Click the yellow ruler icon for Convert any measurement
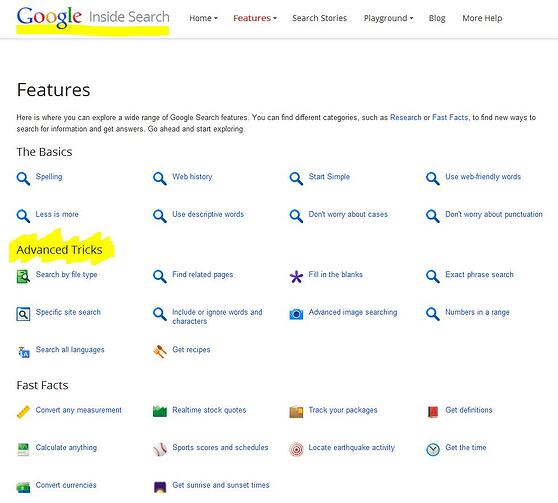 pos(23,412)
